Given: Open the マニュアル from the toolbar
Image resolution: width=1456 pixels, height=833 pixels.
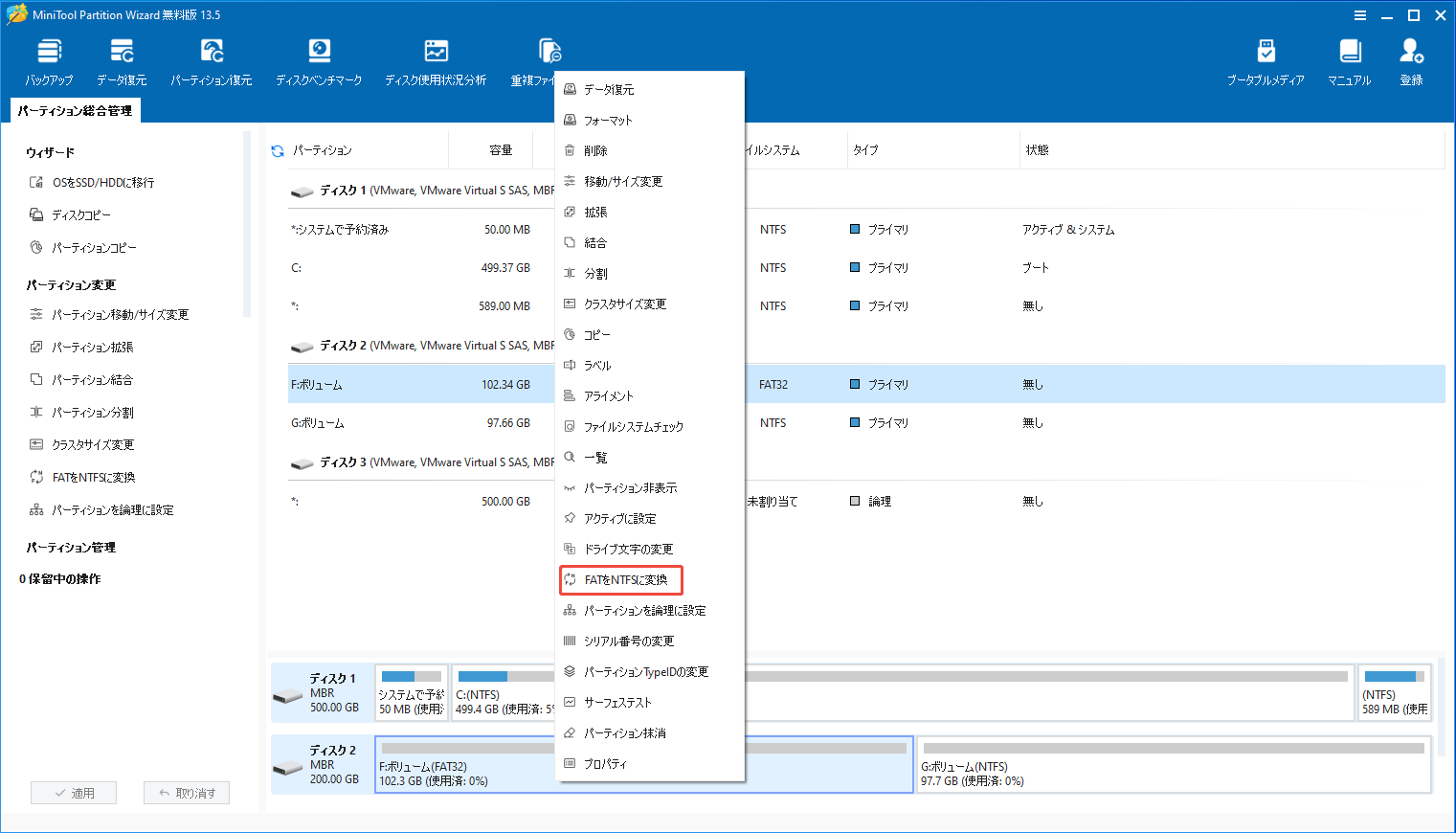Looking at the screenshot, I should click(x=1349, y=59).
